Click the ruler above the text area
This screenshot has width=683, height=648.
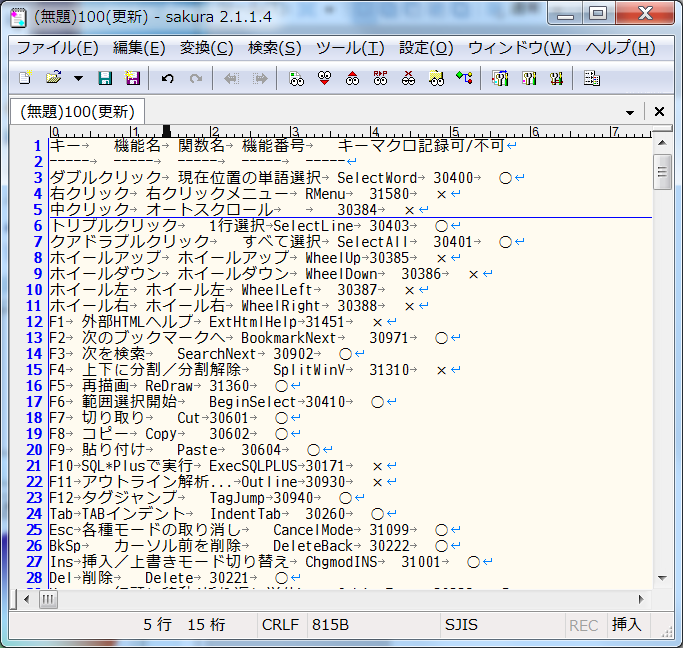(x=351, y=132)
